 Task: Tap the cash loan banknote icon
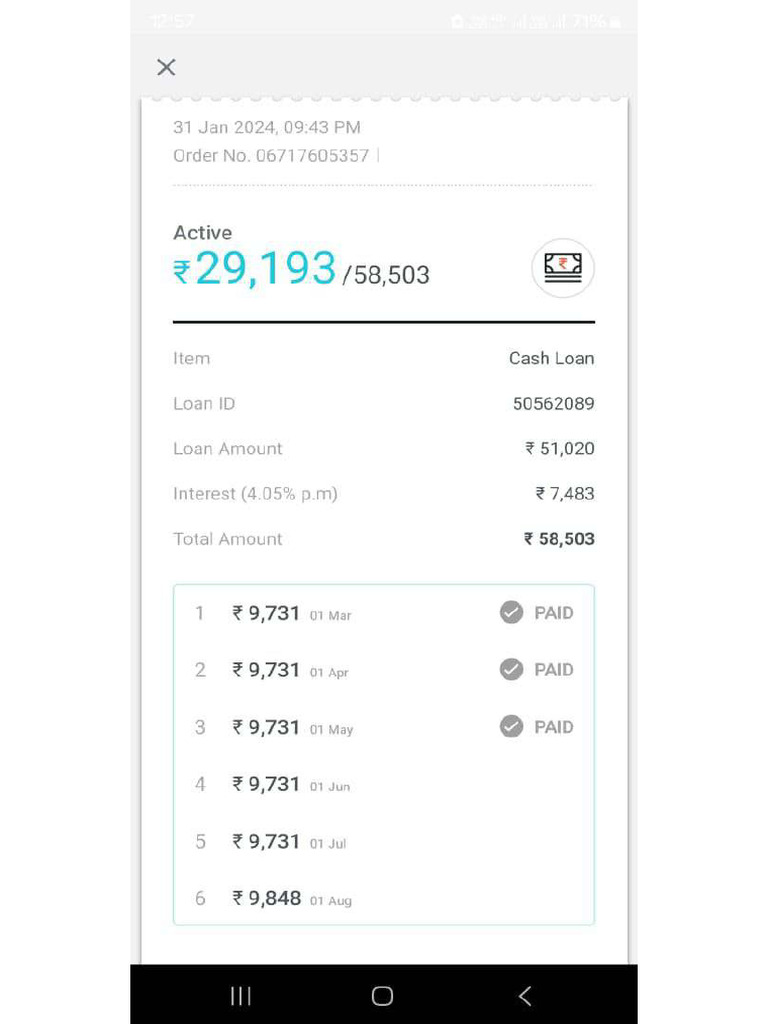click(562, 267)
